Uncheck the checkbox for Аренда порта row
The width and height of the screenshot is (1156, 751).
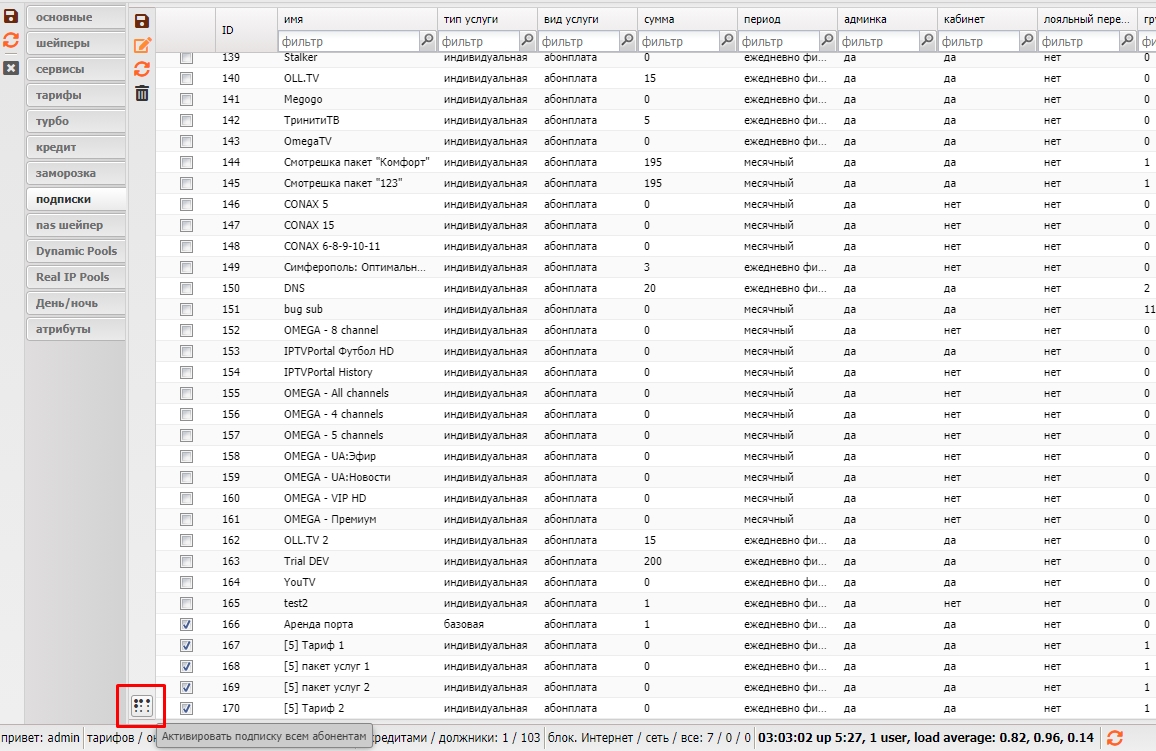tap(186, 624)
